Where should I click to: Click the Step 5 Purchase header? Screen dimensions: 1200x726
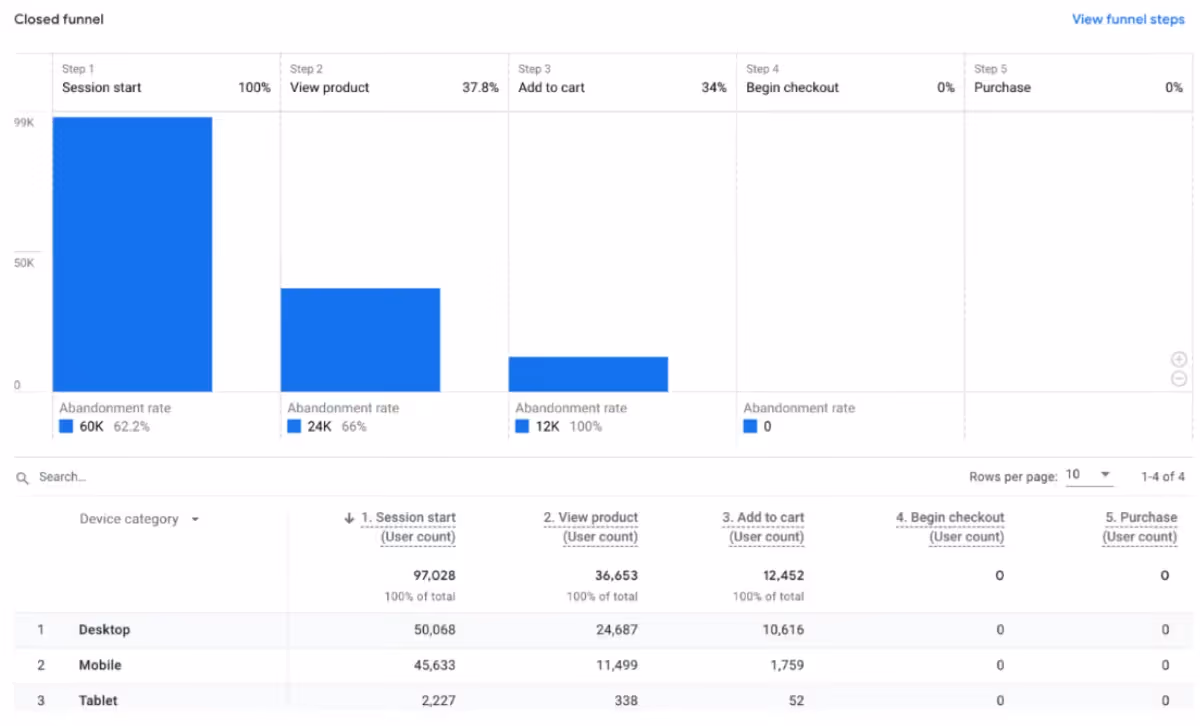tap(1078, 79)
